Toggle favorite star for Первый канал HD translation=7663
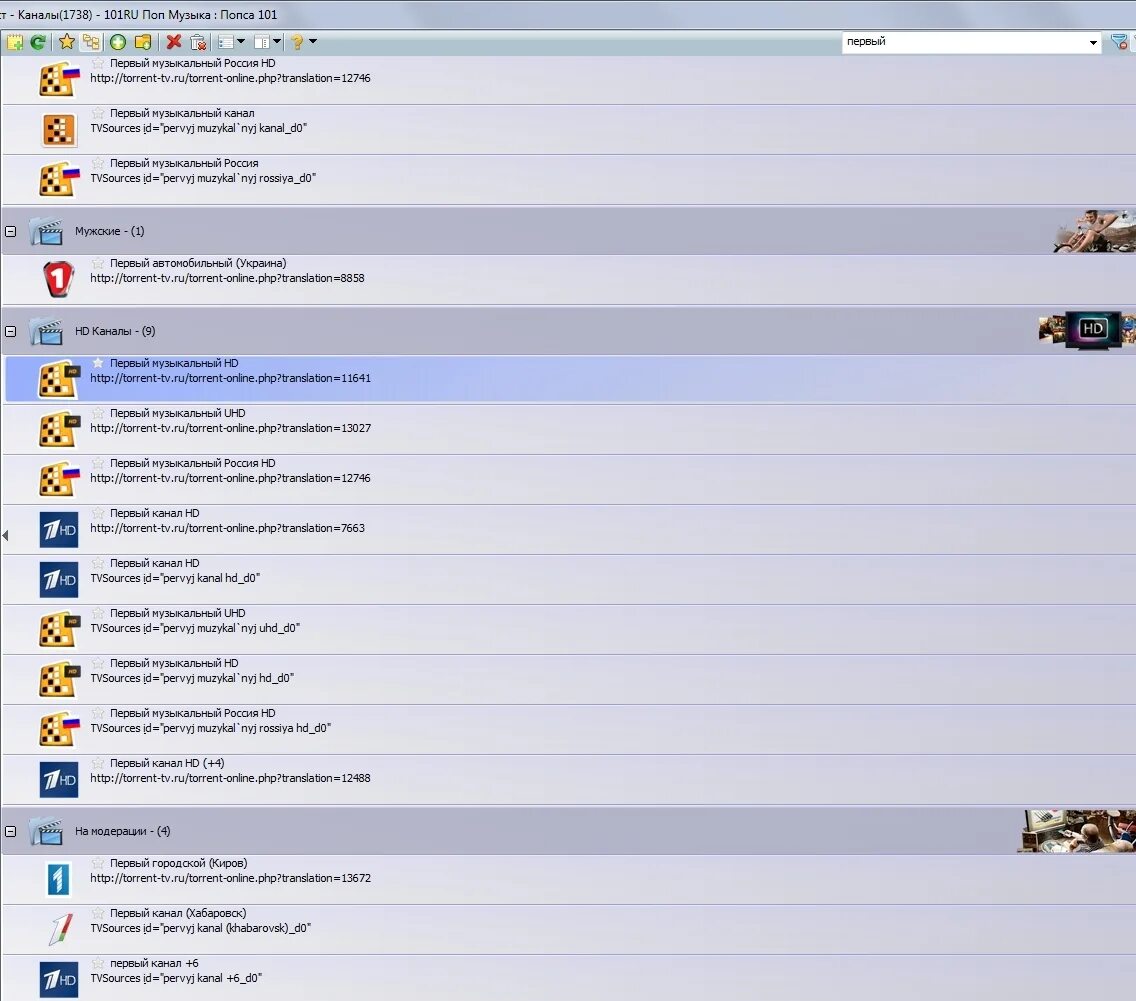1136x1001 pixels. tap(98, 513)
